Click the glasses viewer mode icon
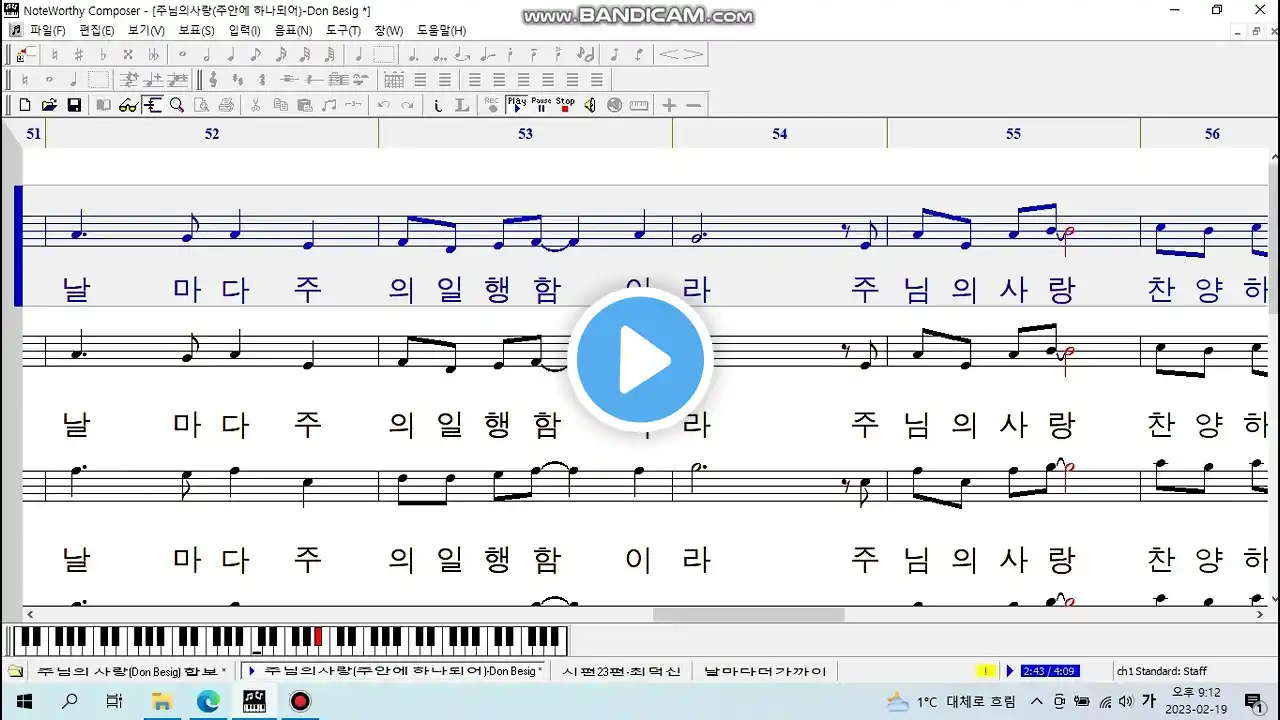Screen dimensions: 1280x720 128,105
